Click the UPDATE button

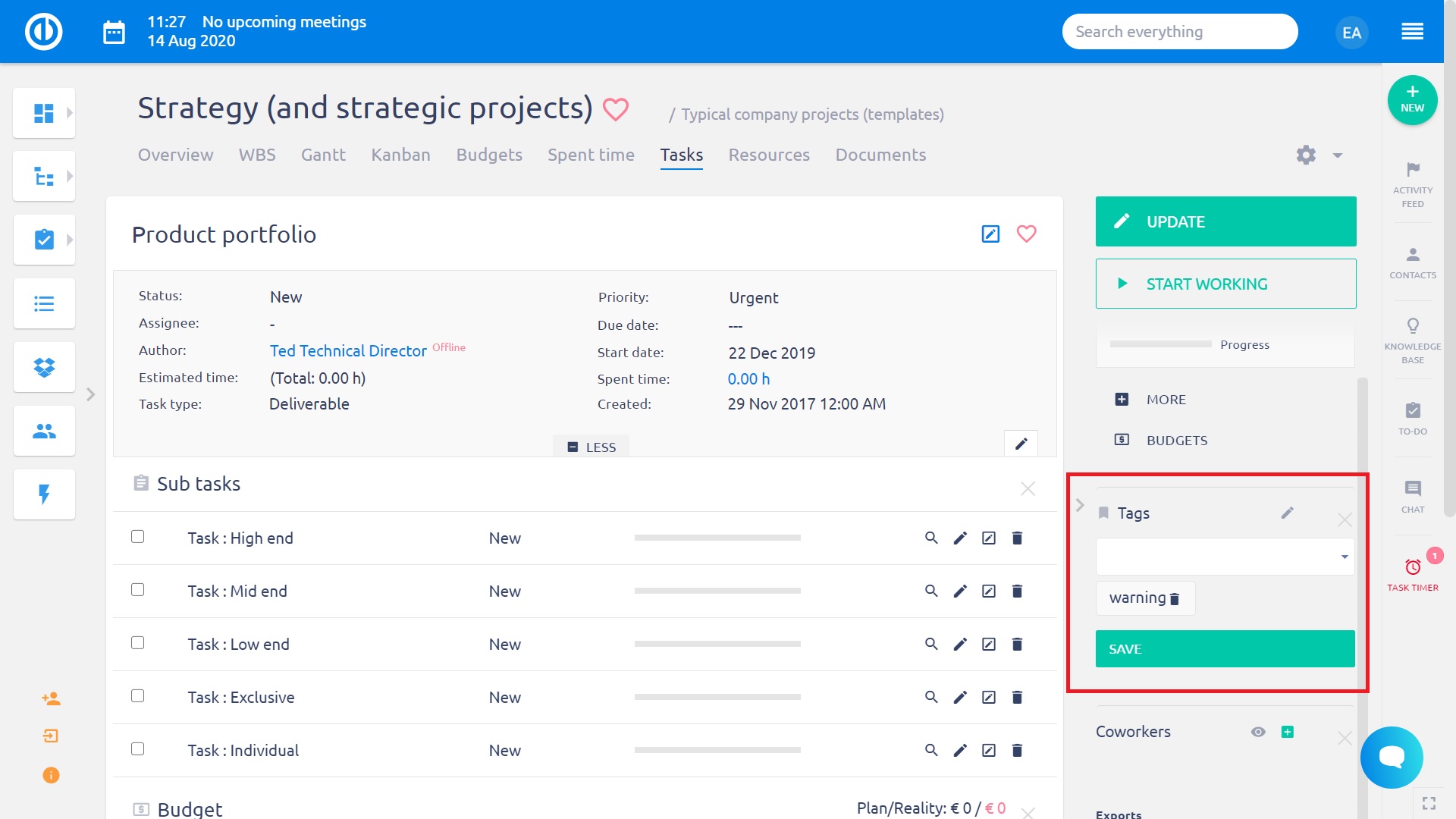click(1225, 221)
